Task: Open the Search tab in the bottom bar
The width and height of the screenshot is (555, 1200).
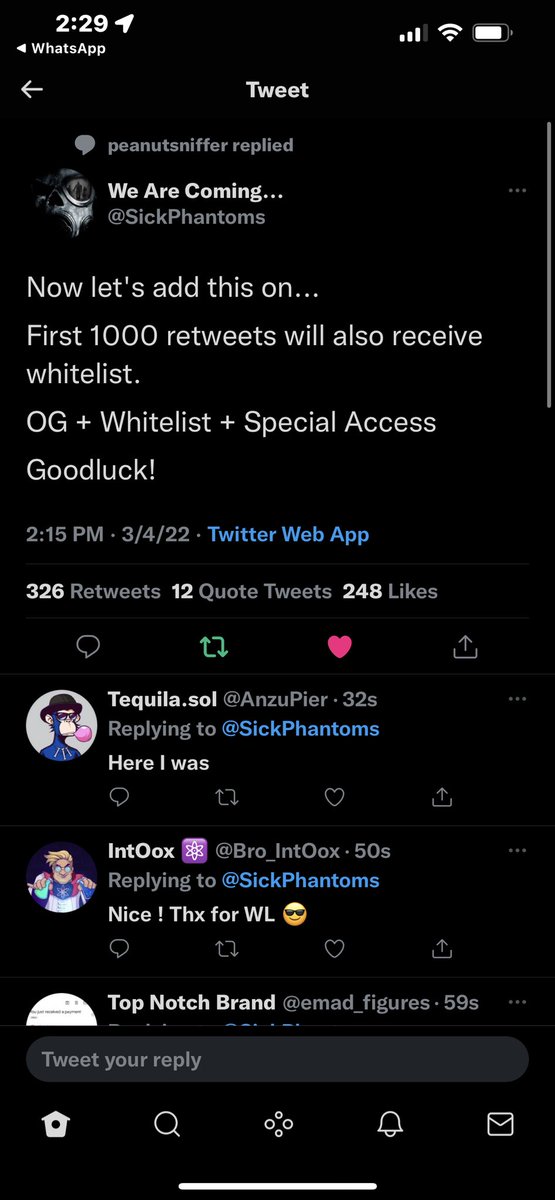Action: pos(167,1125)
